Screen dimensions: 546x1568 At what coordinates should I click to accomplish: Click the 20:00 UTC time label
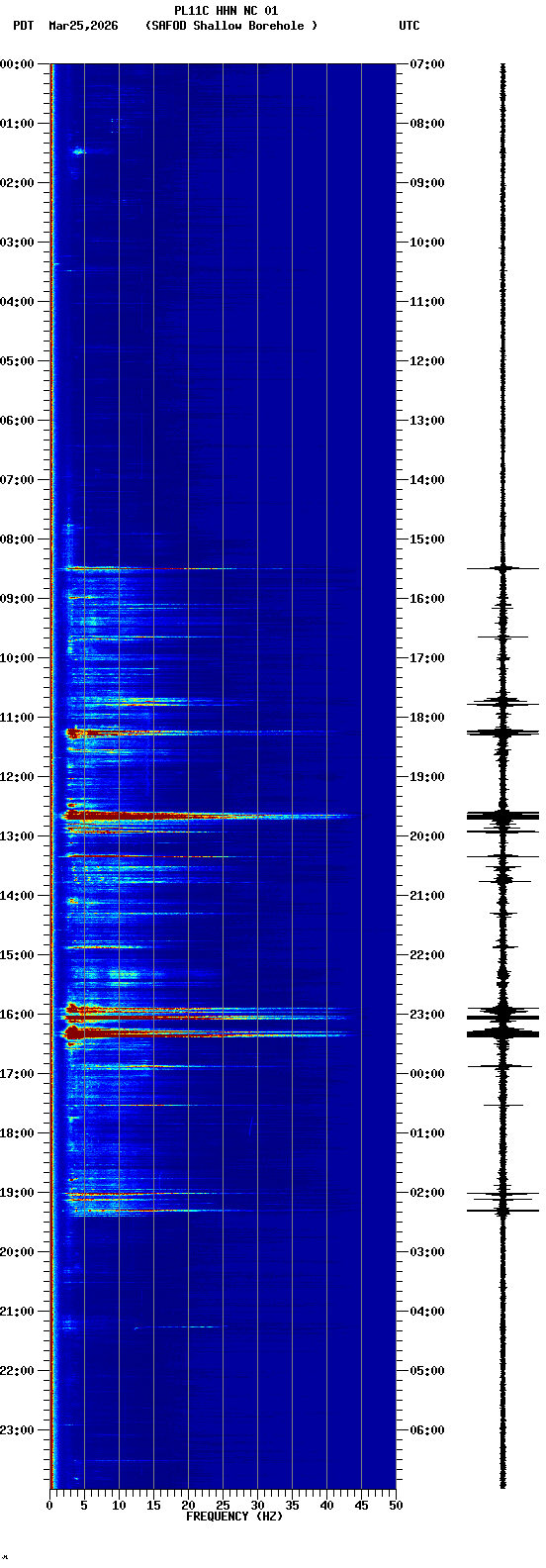[427, 836]
